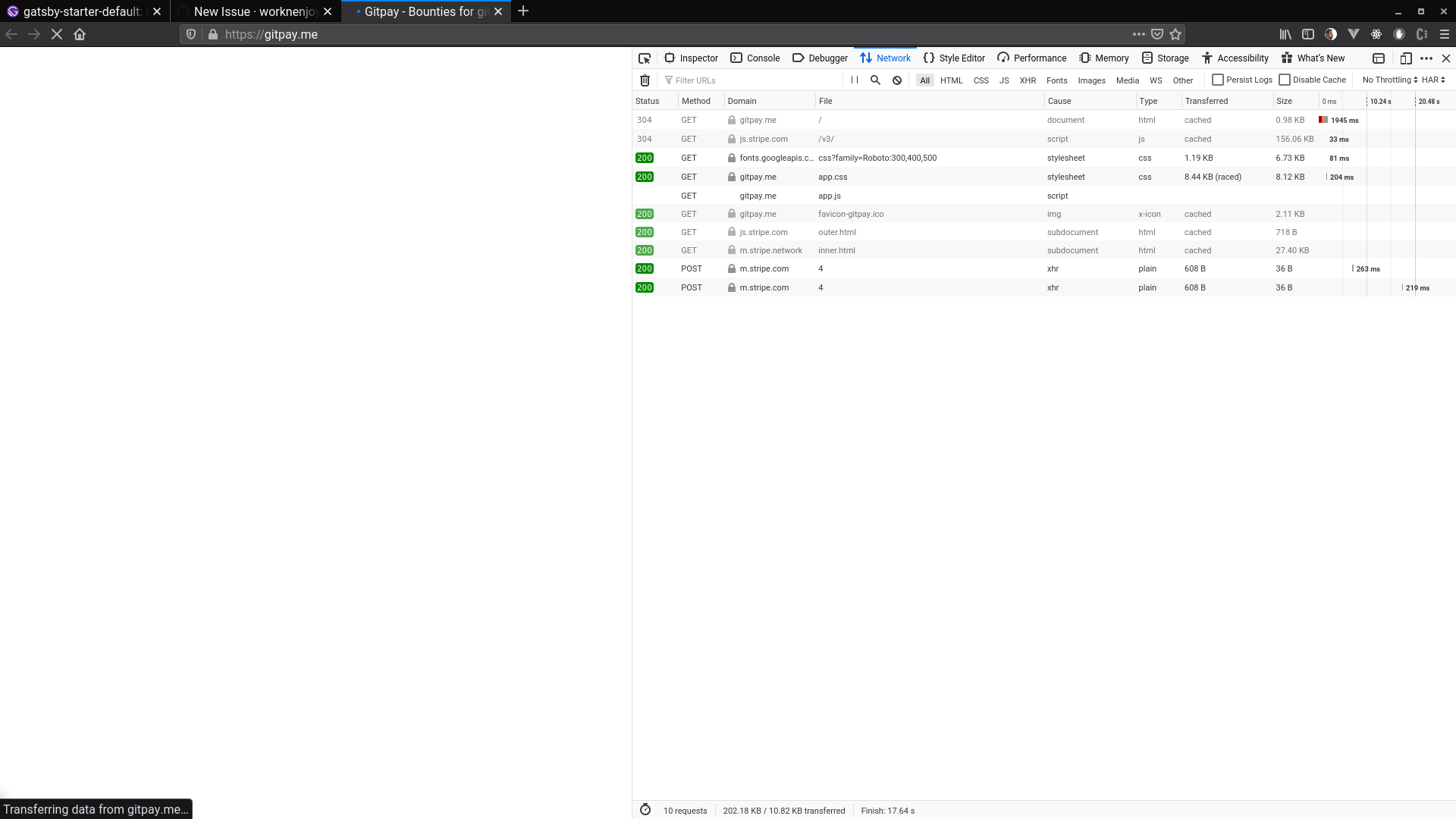Viewport: 1456px width, 819px height.
Task: Open the What's New panel
Action: click(x=1313, y=58)
